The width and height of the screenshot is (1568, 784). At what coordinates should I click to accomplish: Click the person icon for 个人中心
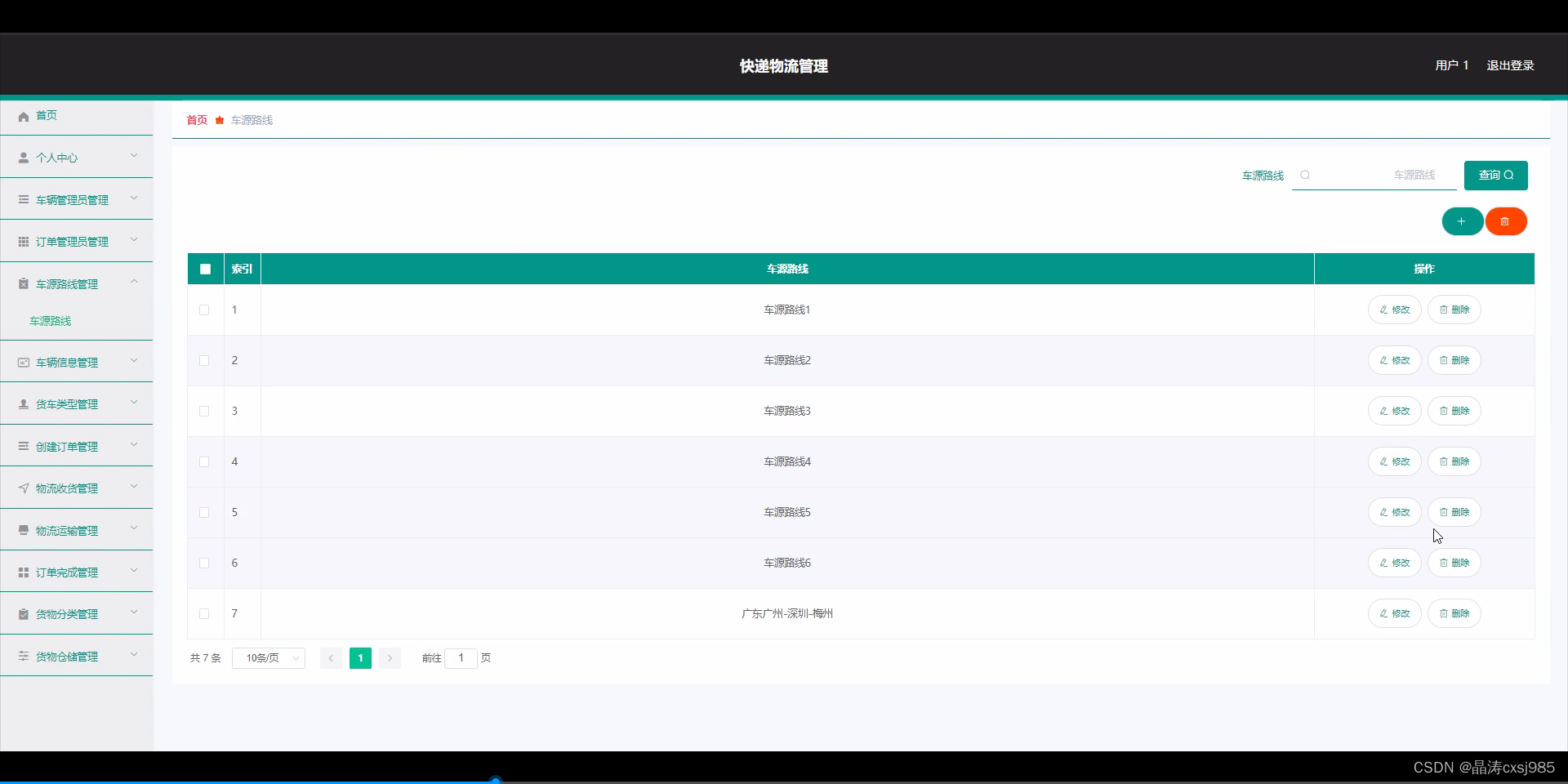click(24, 158)
